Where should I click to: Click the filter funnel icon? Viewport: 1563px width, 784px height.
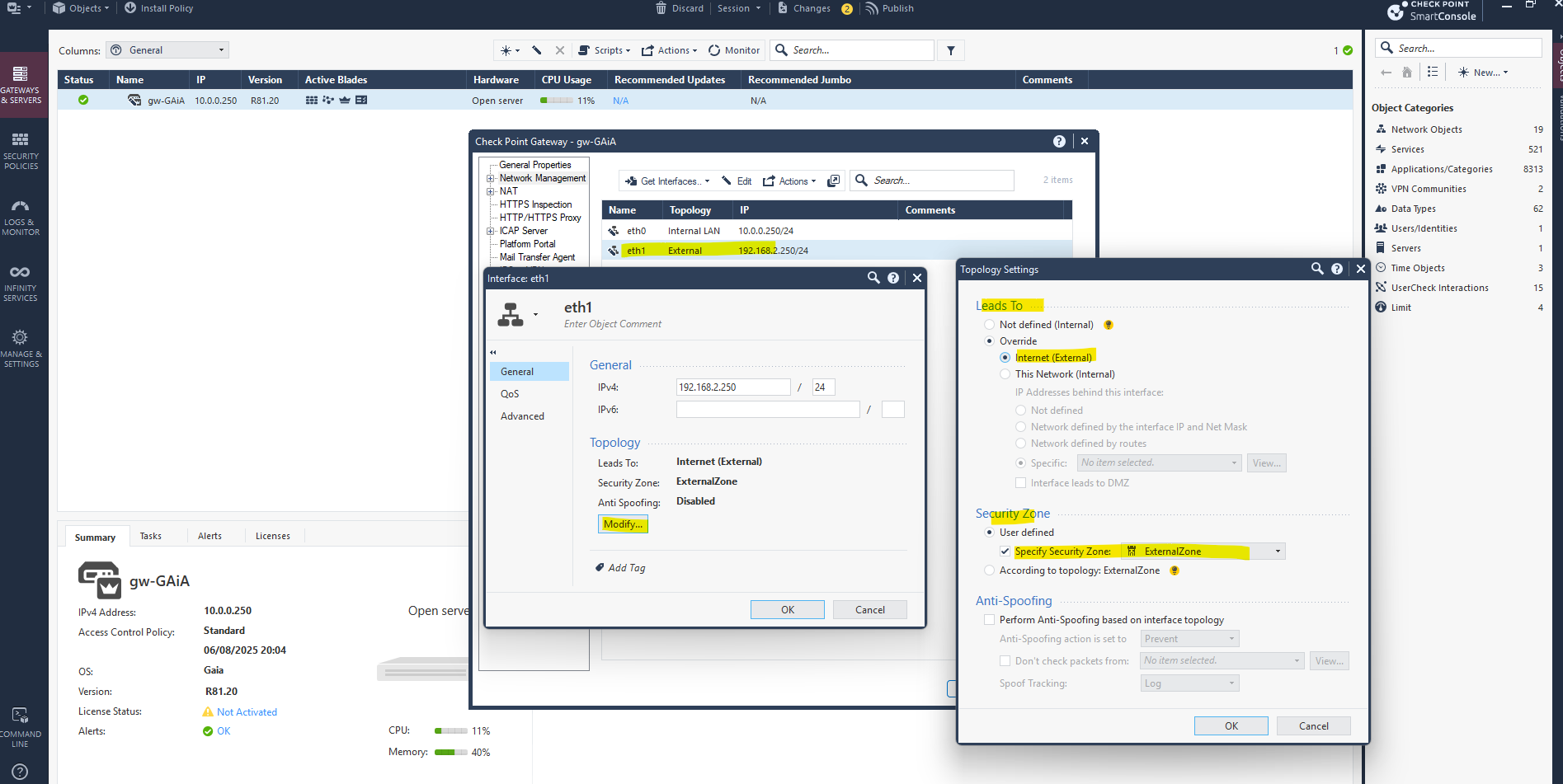click(x=951, y=50)
